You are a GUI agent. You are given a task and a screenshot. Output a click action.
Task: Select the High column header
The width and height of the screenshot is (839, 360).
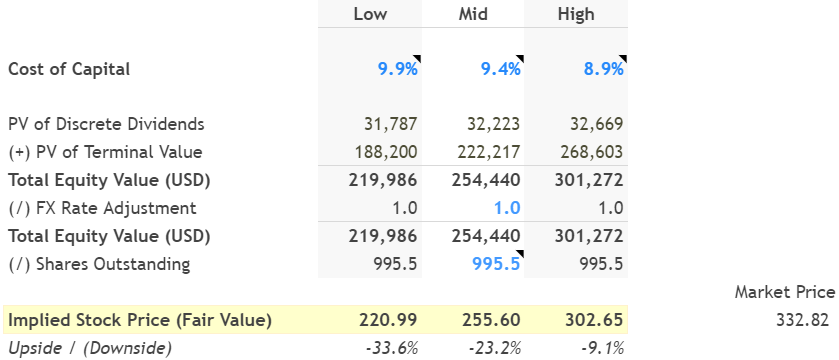coord(576,14)
